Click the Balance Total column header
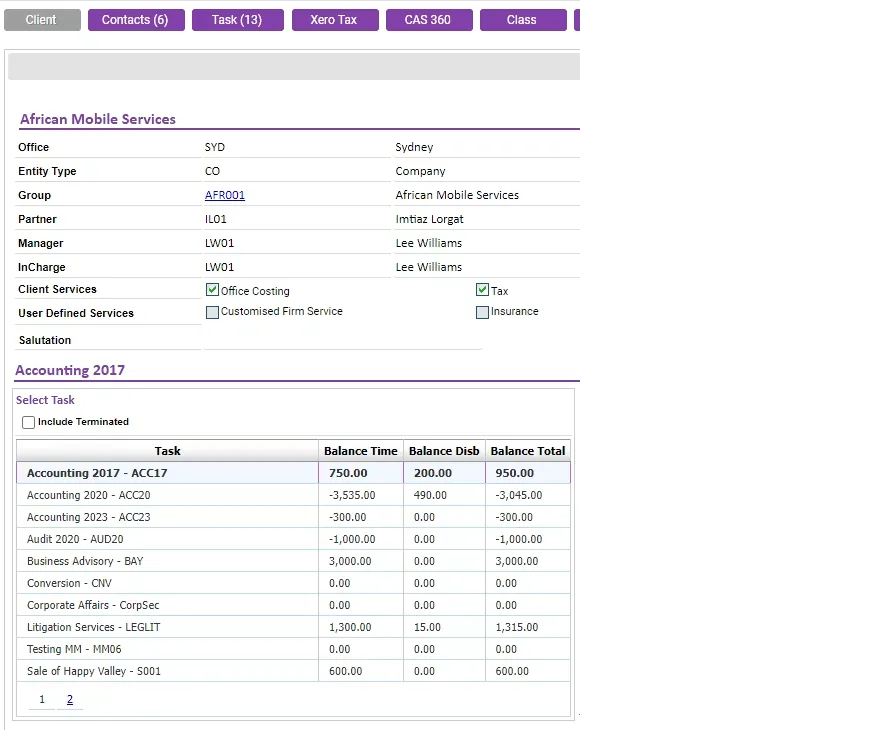 [x=528, y=451]
